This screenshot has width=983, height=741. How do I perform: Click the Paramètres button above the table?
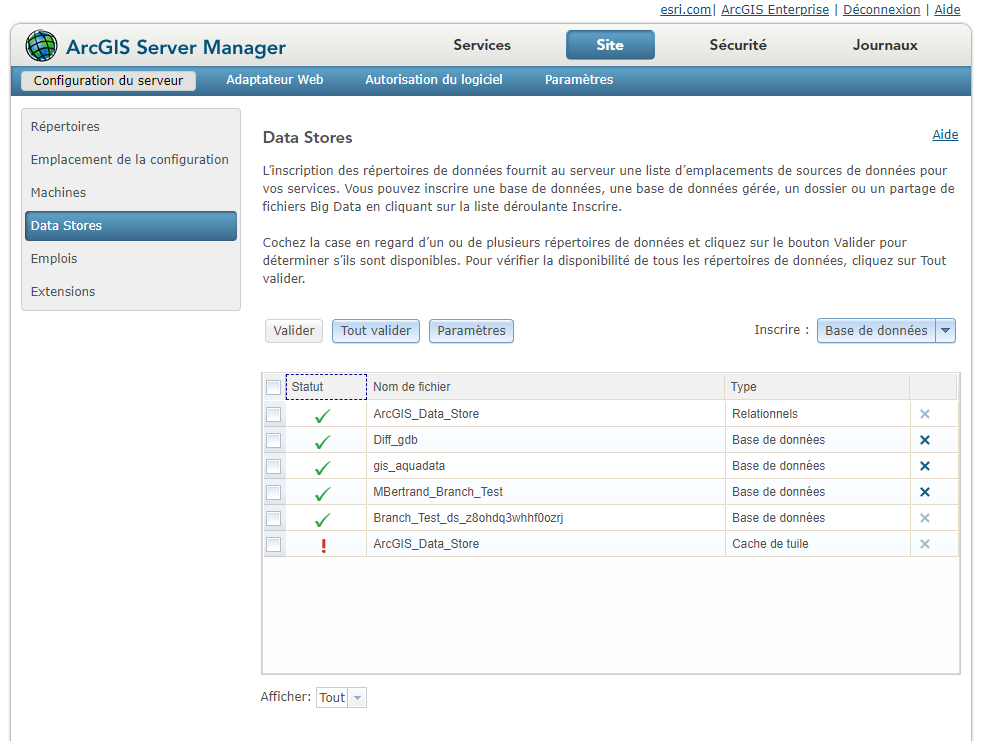(471, 331)
